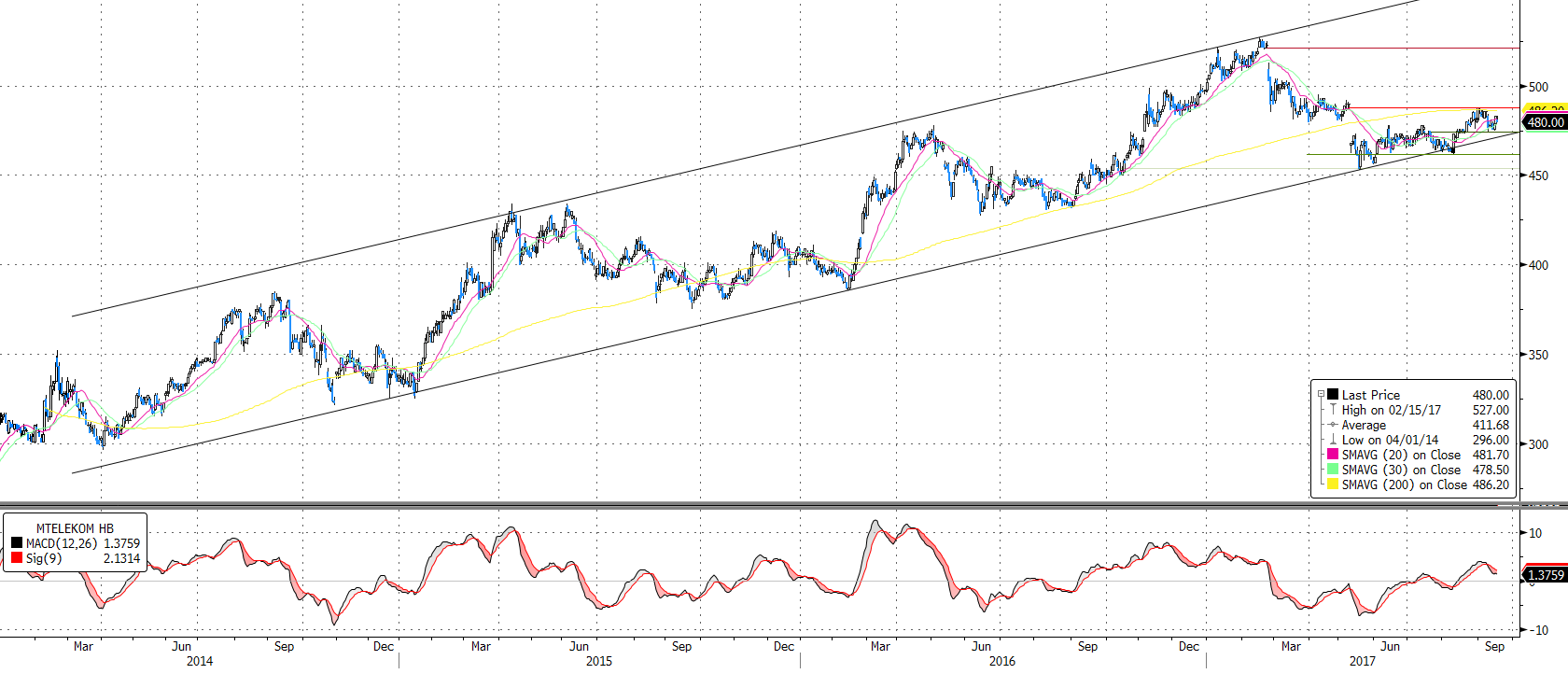The image size is (1568, 674).
Task: Click the -10 MACD axis label
Action: pos(1539,630)
